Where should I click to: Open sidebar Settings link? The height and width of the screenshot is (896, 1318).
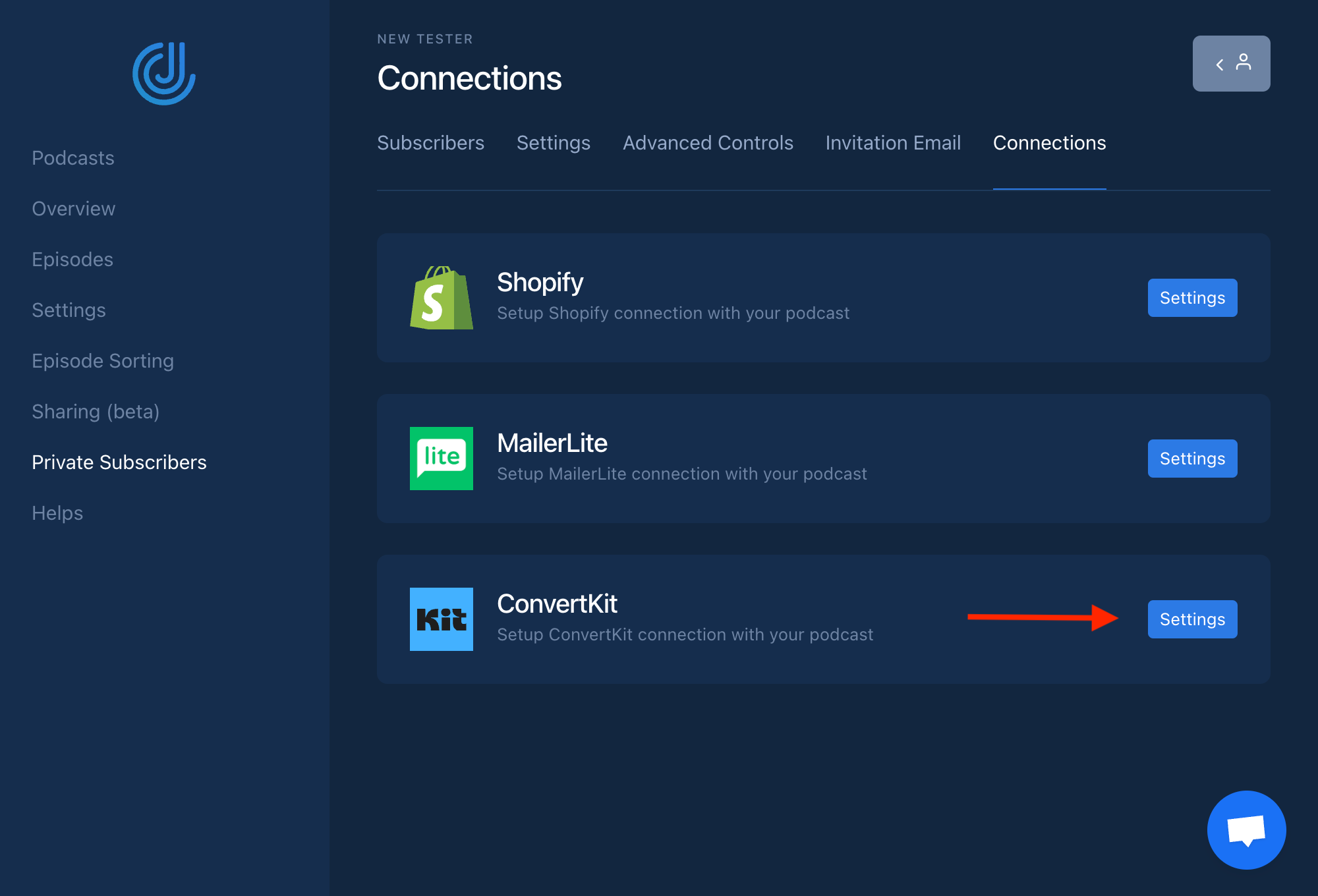69,310
